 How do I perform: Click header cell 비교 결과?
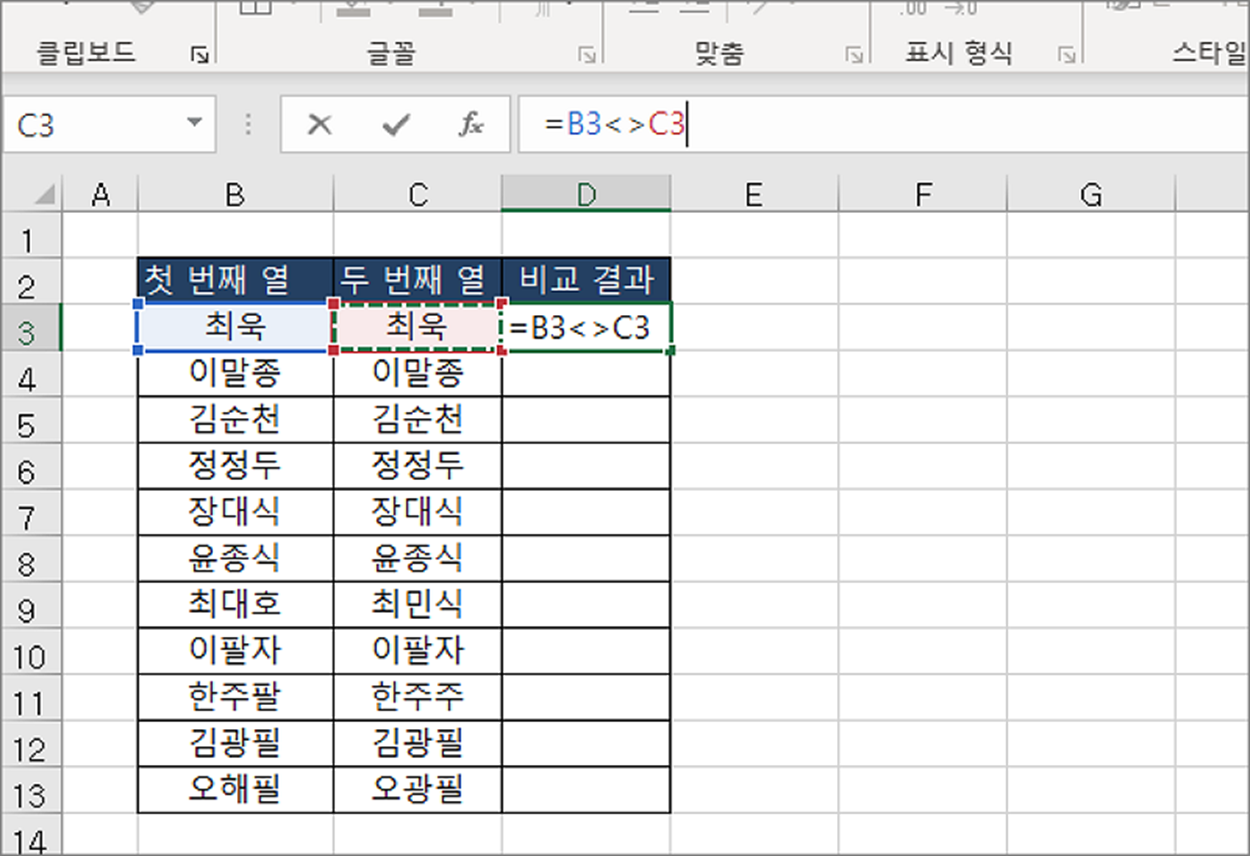pos(586,280)
